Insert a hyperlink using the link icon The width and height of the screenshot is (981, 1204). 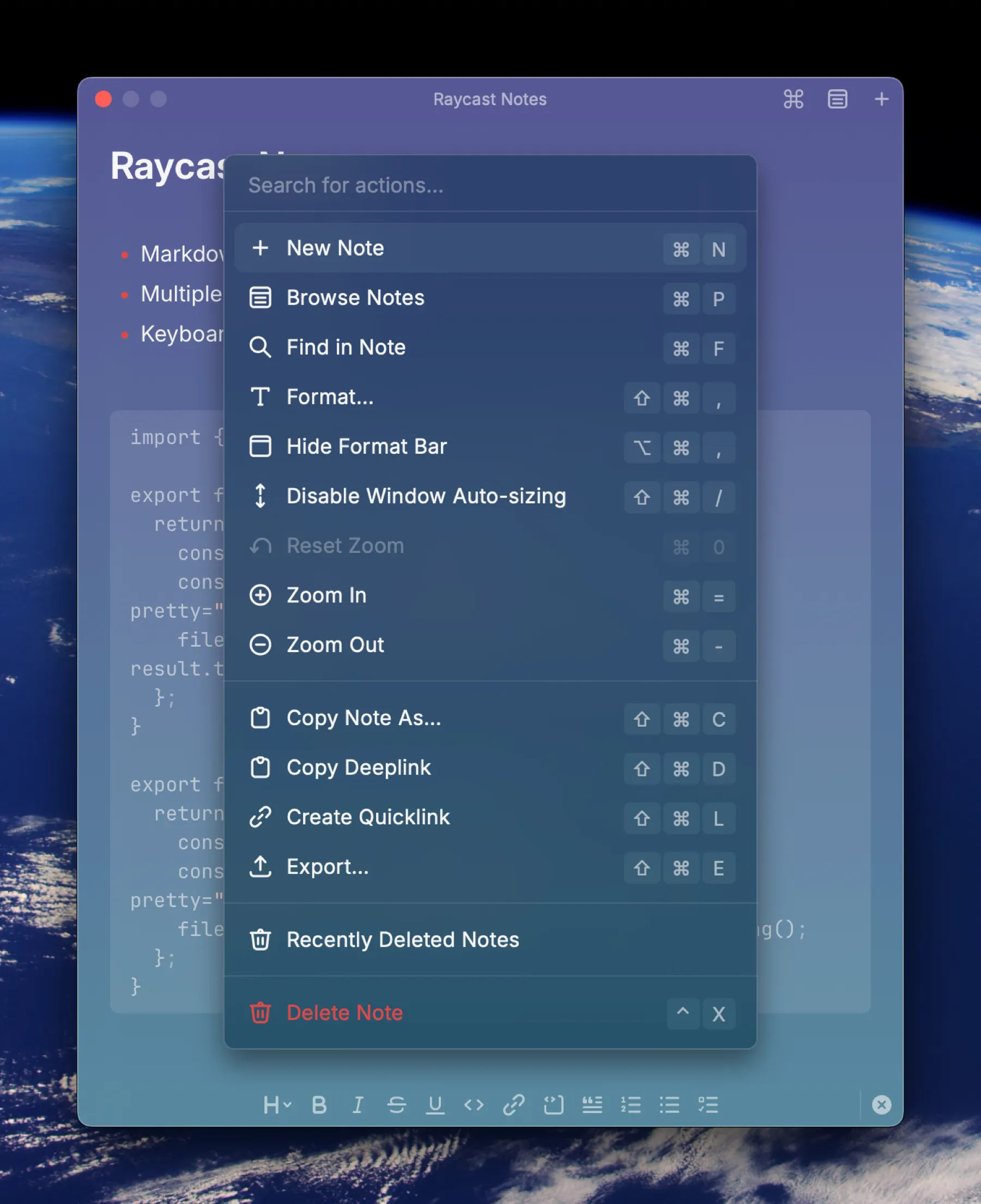click(x=514, y=1105)
